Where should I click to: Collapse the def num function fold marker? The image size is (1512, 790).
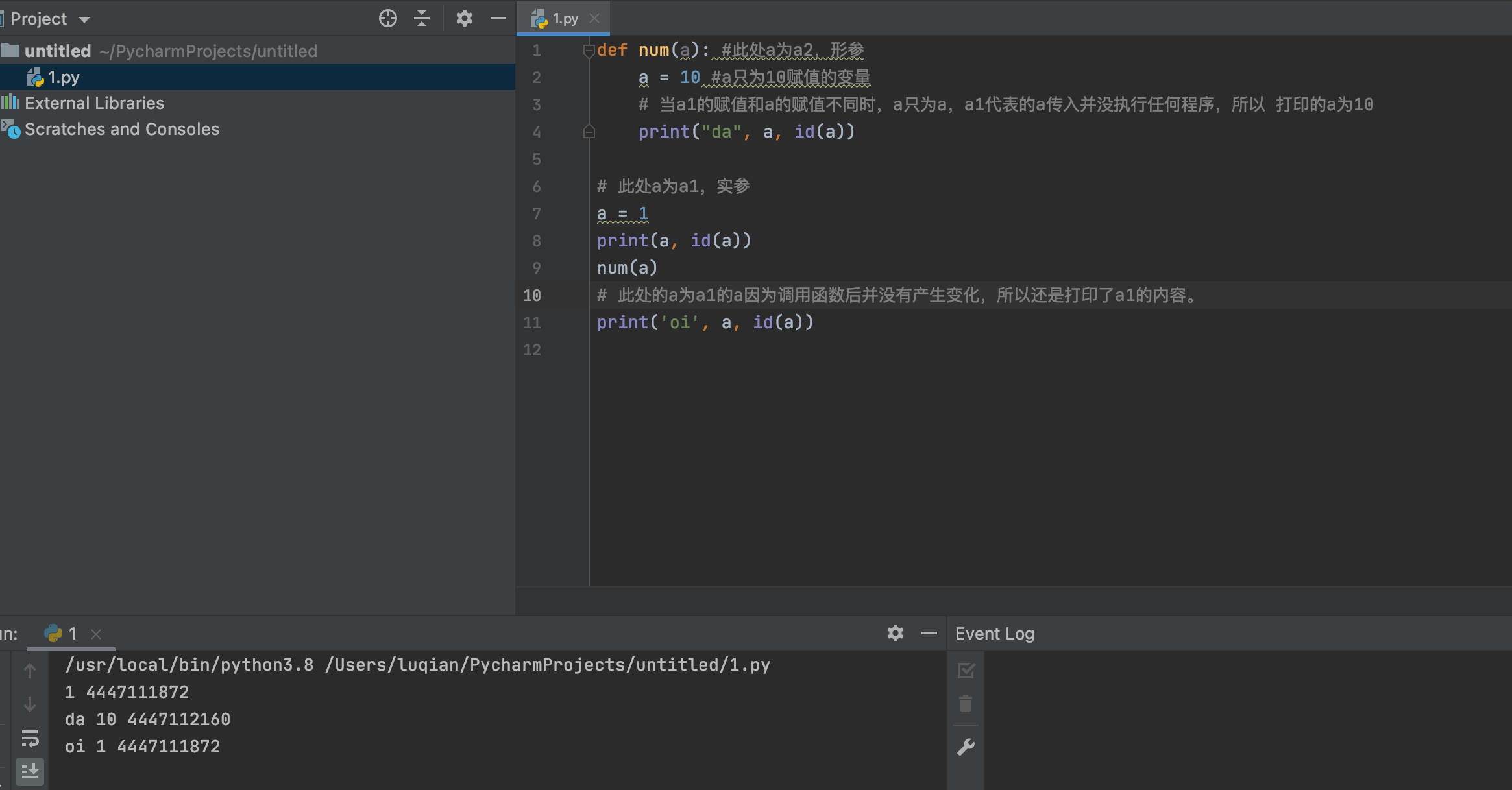(589, 50)
